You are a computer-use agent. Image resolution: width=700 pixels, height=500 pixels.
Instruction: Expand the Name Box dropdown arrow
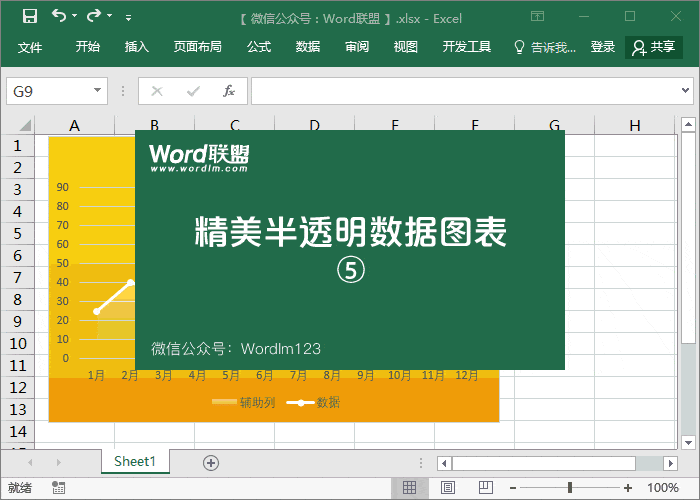[x=98, y=91]
